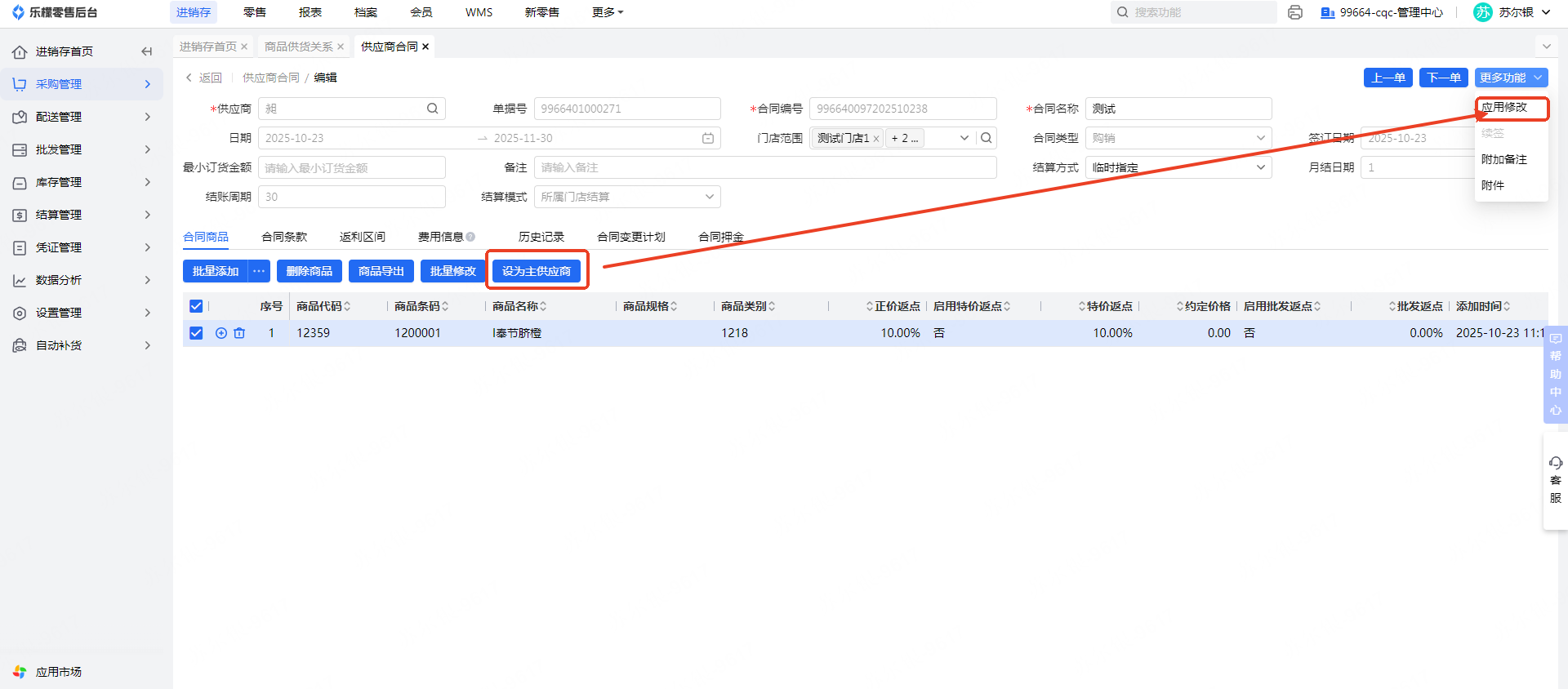The width and height of the screenshot is (1568, 689).
Task: Click the user avatar 苏
Action: click(x=1483, y=12)
